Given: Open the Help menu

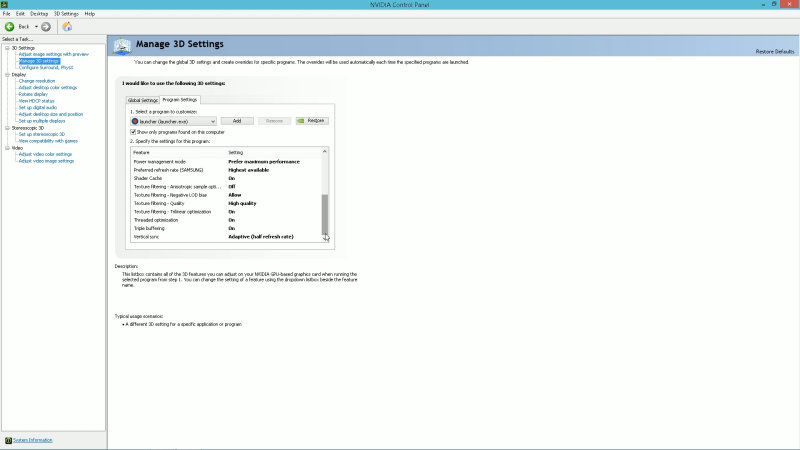Looking at the screenshot, I should (90, 14).
